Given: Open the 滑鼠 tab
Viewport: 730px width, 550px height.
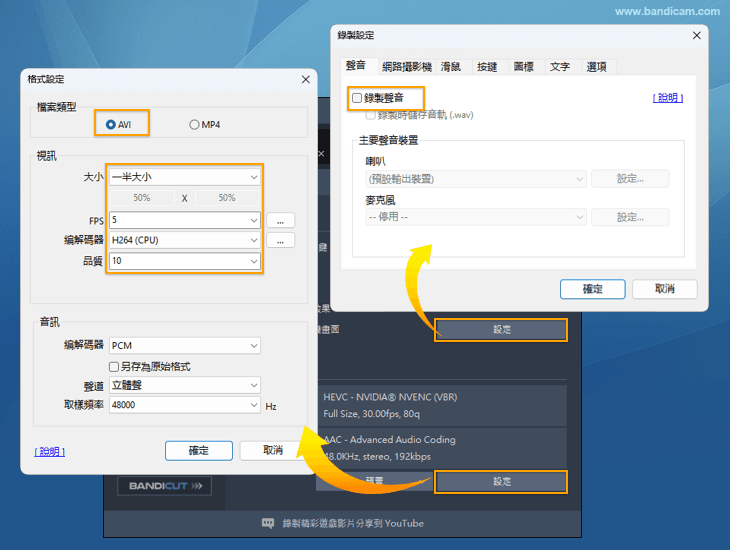Looking at the screenshot, I should pos(450,66).
